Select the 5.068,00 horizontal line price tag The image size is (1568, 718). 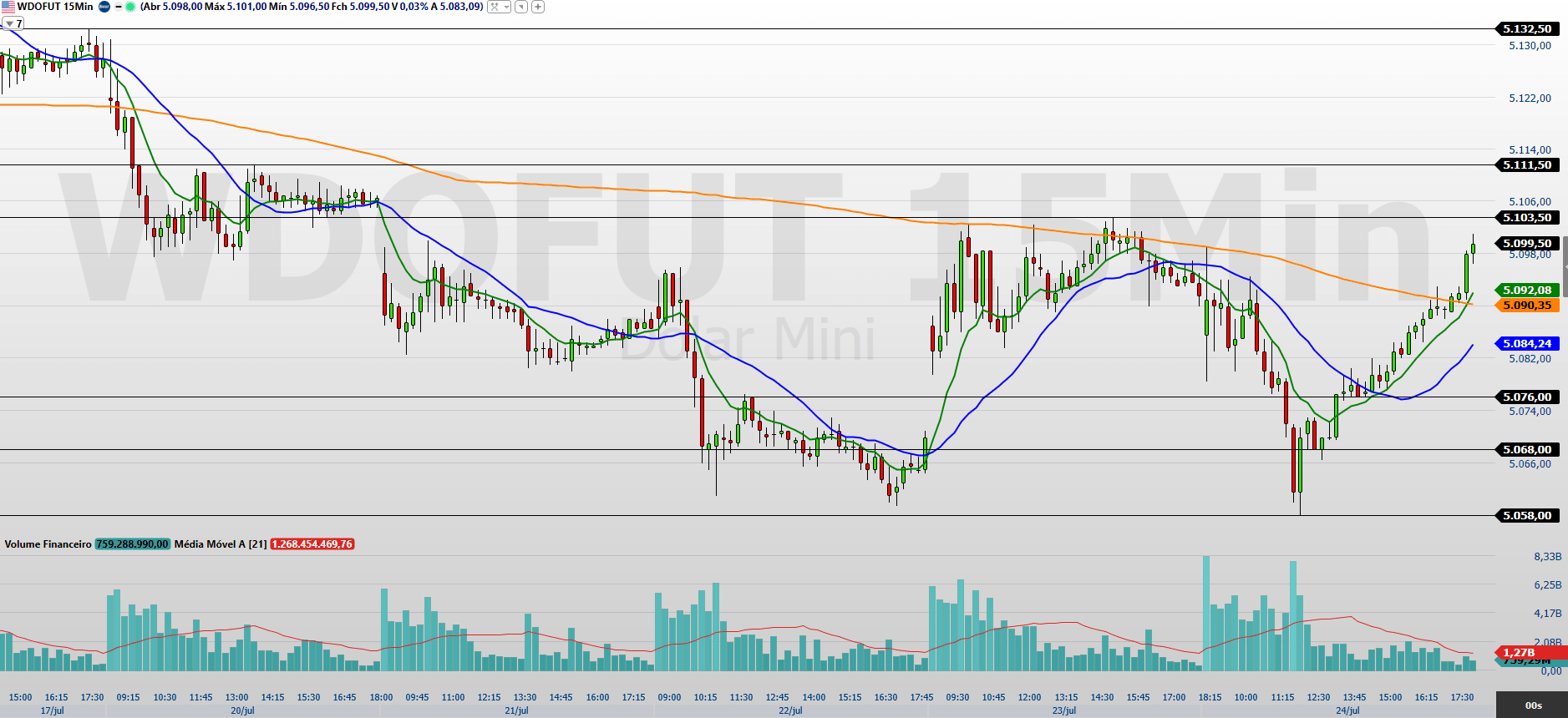pos(1526,449)
